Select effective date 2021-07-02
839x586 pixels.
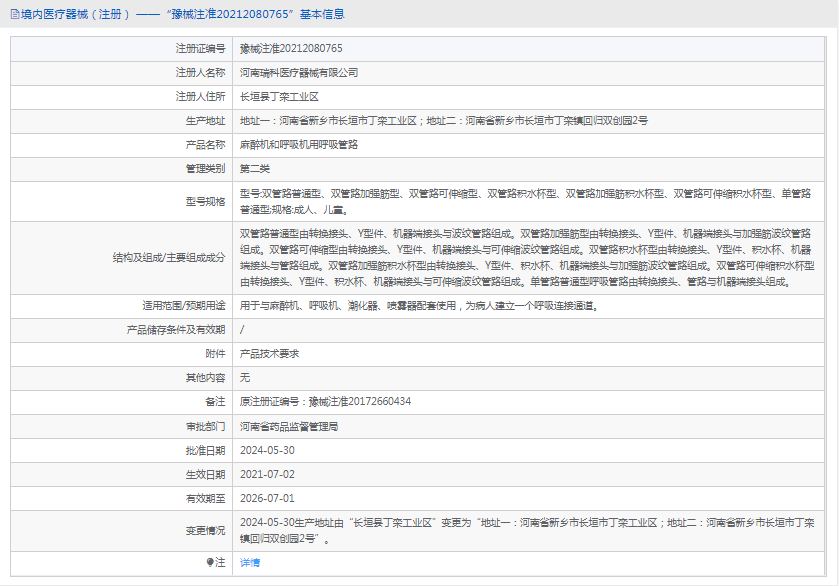coord(267,475)
